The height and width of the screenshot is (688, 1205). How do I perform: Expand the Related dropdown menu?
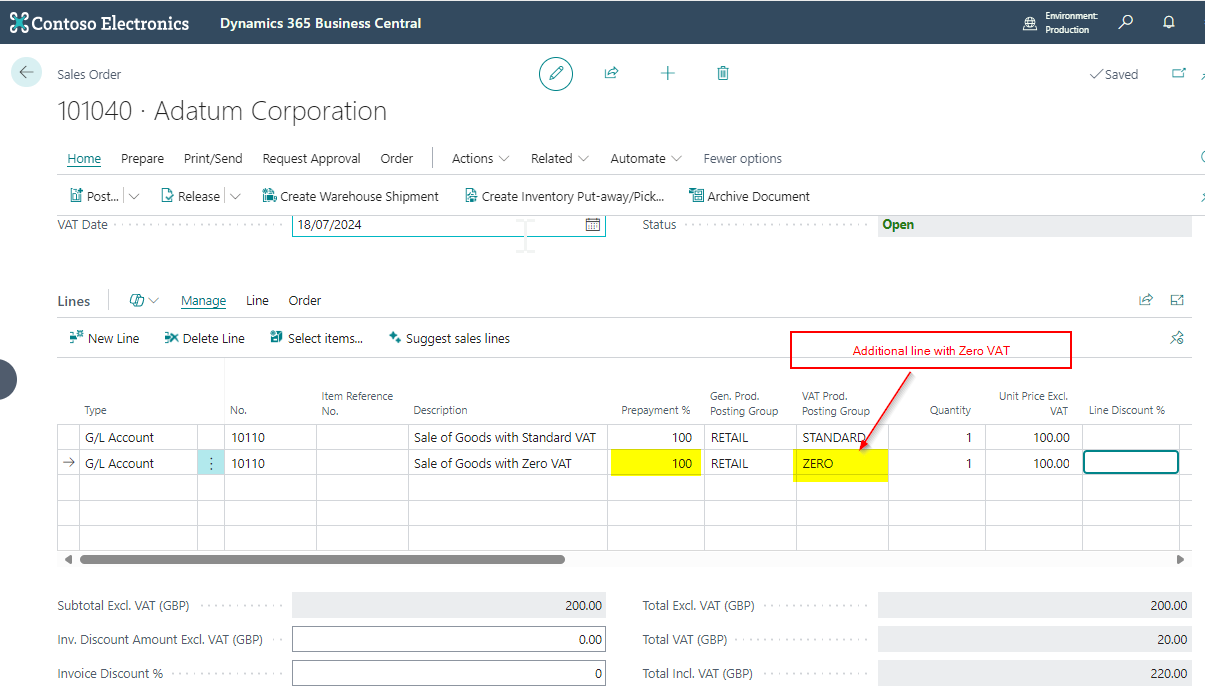[559, 159]
